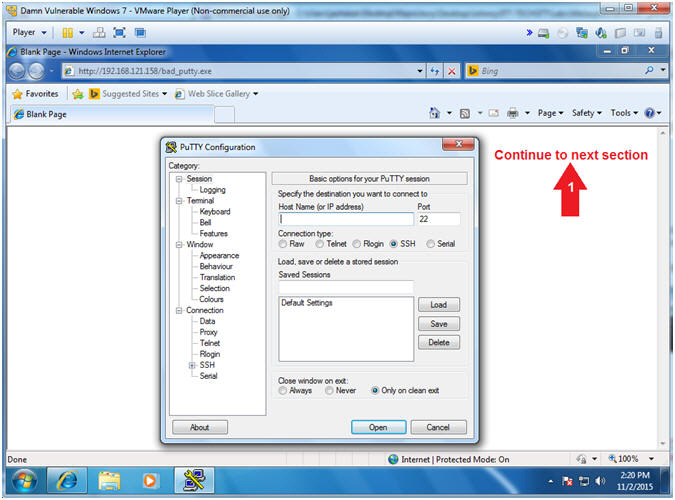Open the IE address bar dropdown arrow
Image resolution: width=675 pixels, height=500 pixels.
420,71
